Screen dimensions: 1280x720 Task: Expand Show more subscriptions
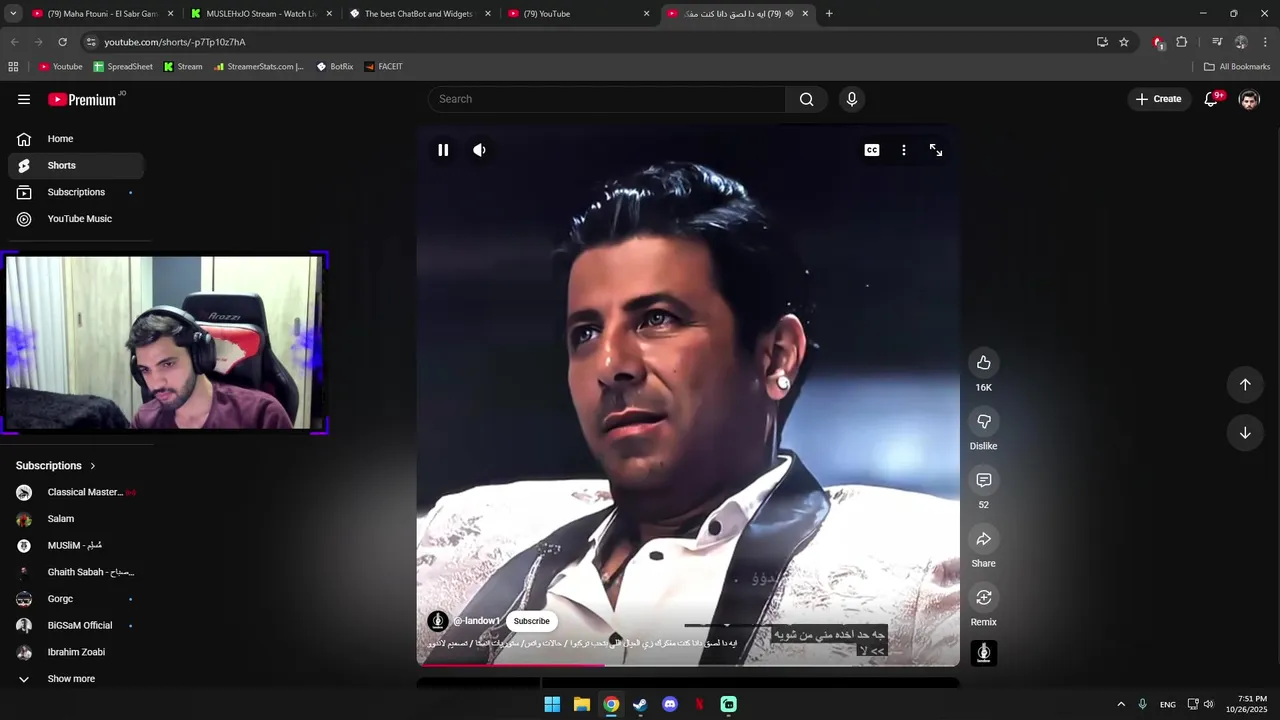click(76, 679)
